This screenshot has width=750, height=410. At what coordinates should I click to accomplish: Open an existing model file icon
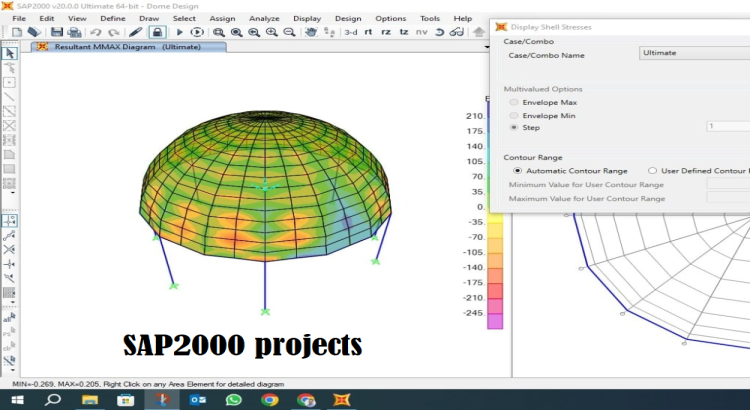pos(34,32)
